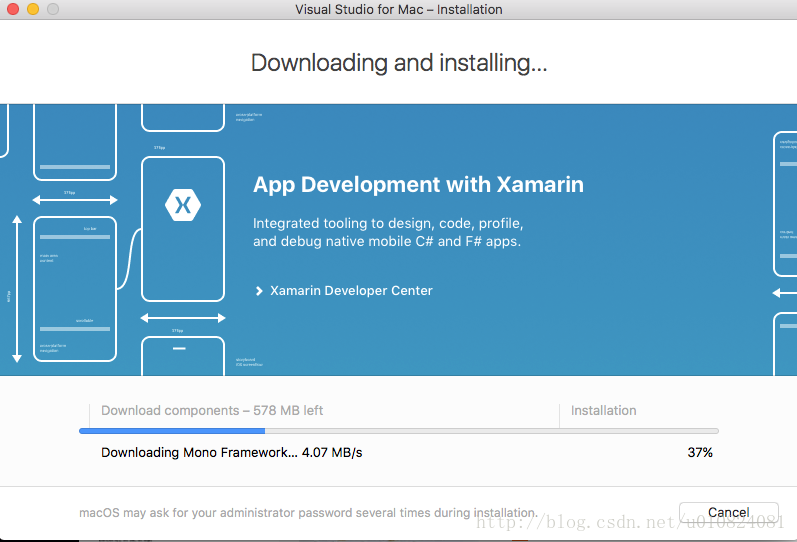Click the chevron beside Xamarin Developer Center
This screenshot has width=797, height=542.
coord(259,291)
